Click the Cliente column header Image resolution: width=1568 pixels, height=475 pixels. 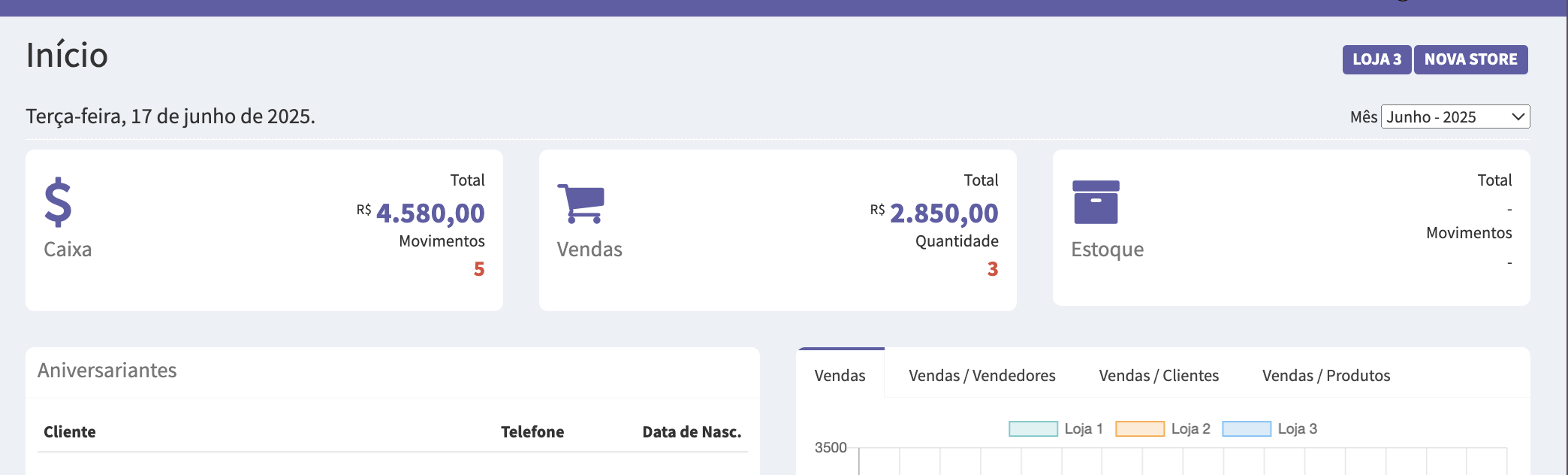click(x=70, y=432)
